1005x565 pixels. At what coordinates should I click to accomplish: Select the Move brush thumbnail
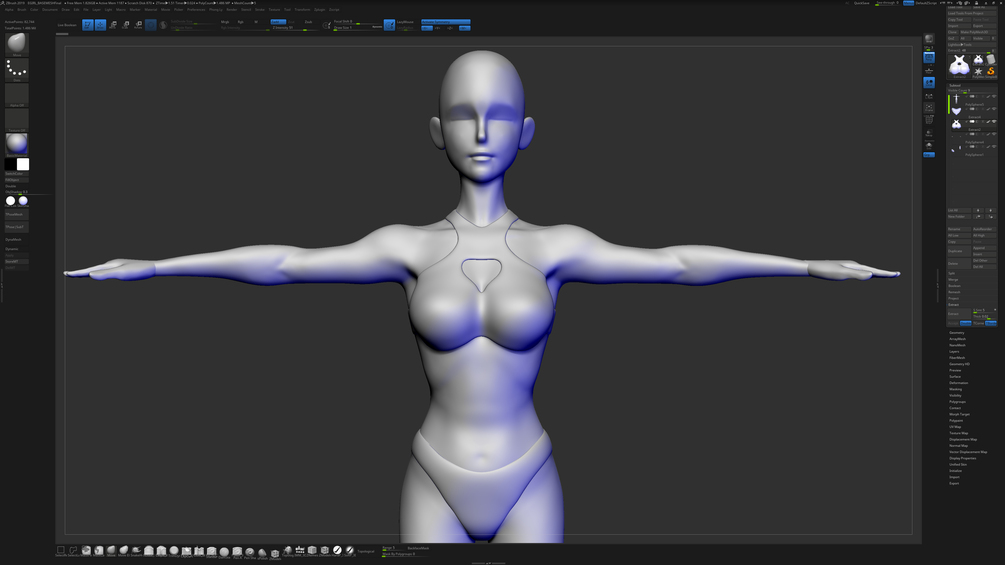(17, 44)
